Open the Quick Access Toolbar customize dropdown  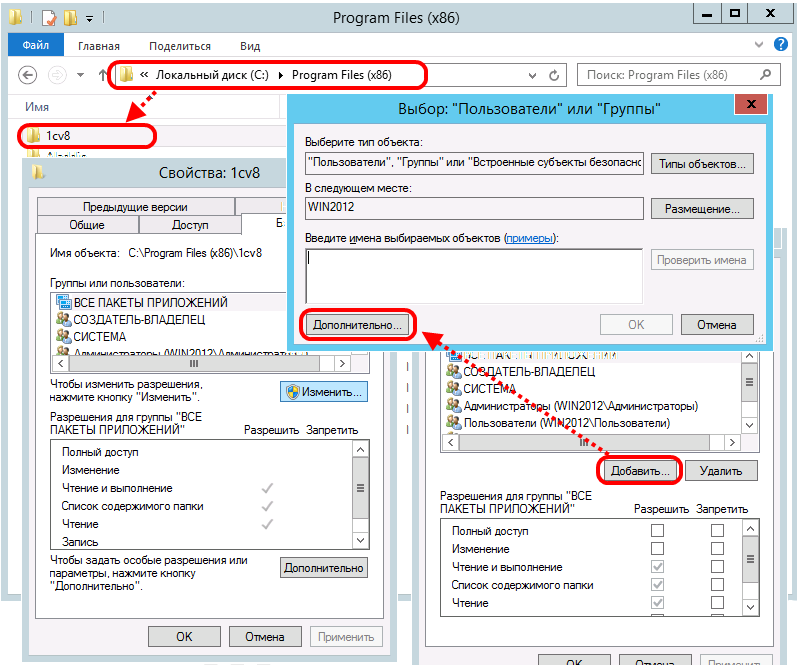[90, 17]
